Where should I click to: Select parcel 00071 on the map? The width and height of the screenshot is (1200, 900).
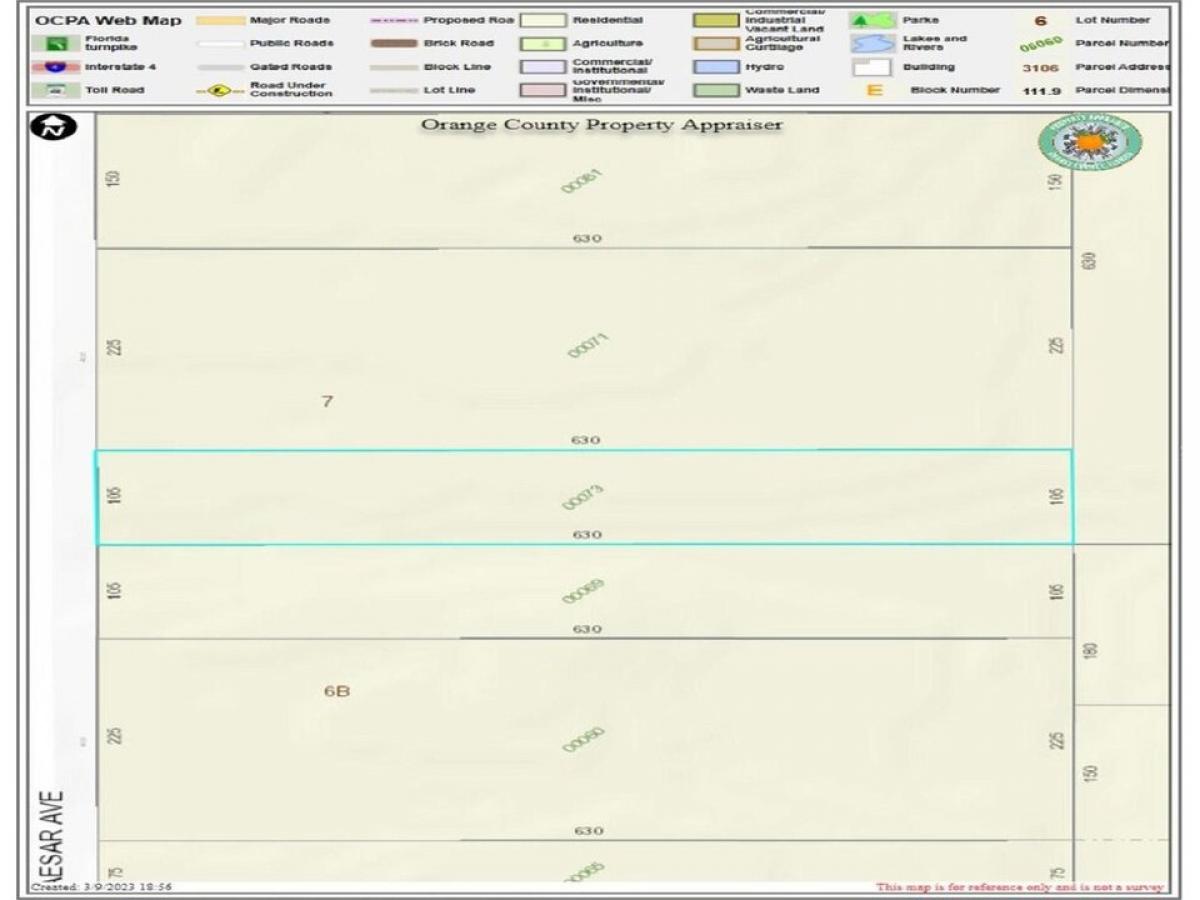point(588,346)
